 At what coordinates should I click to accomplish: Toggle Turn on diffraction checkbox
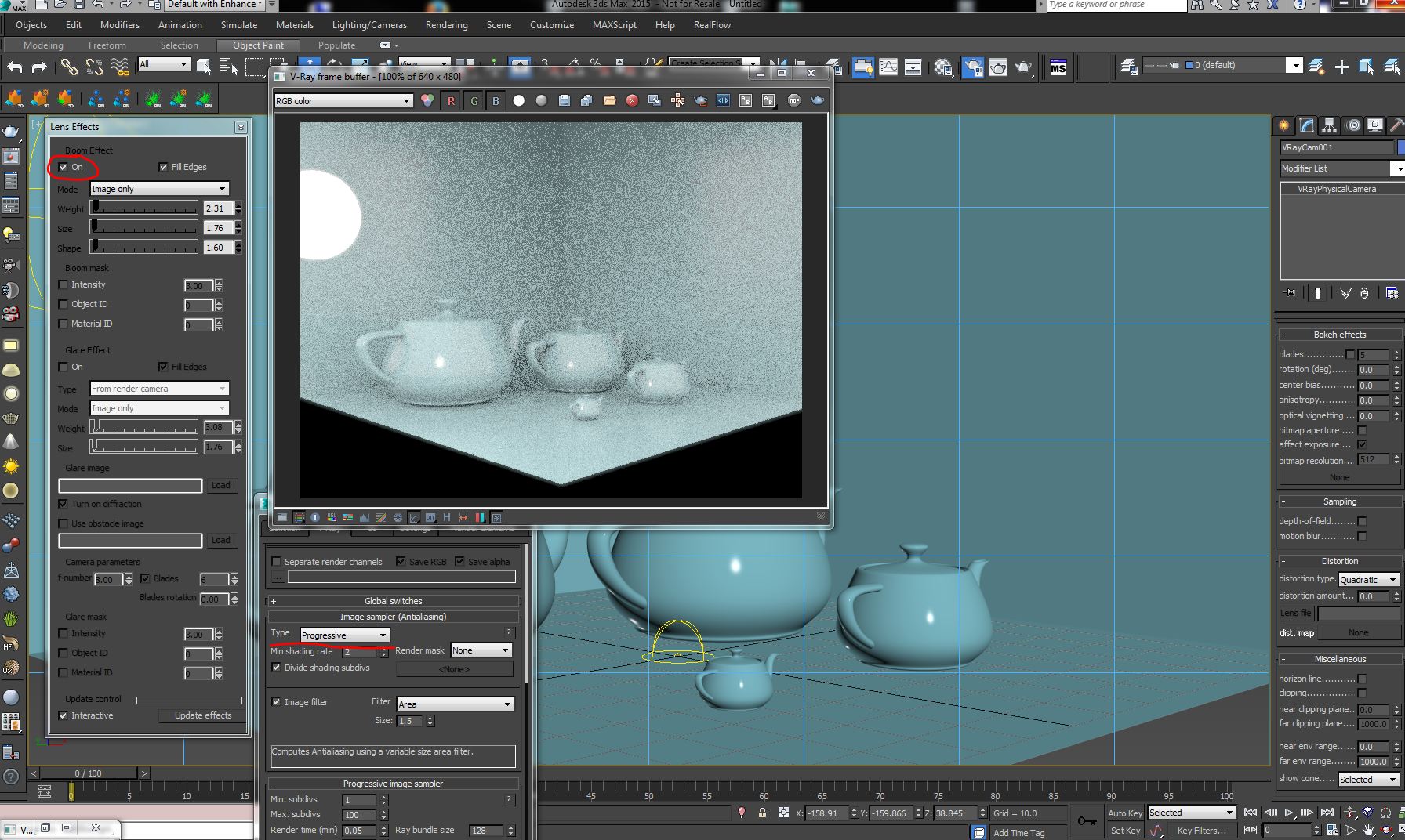(64, 504)
